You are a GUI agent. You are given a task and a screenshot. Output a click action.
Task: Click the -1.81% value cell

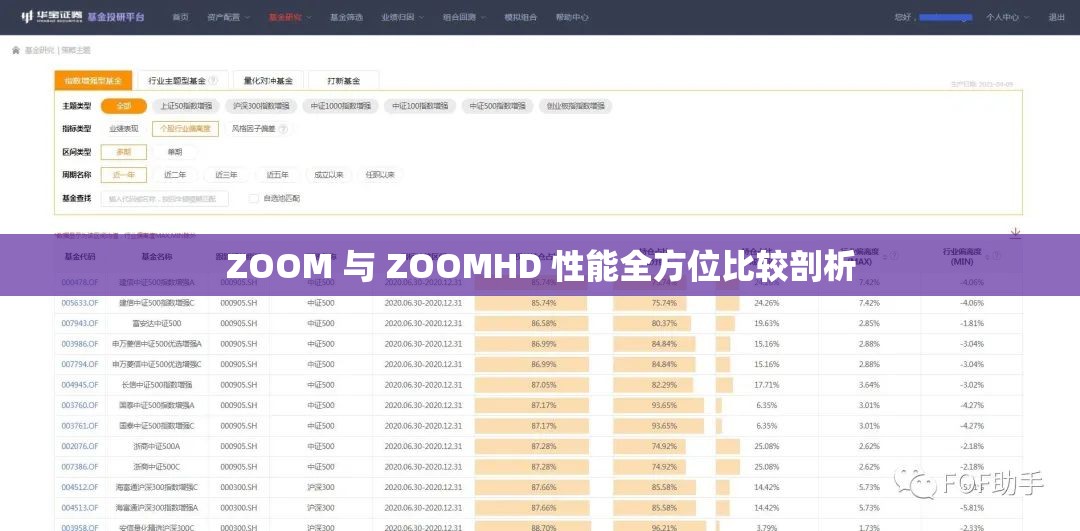click(x=971, y=323)
